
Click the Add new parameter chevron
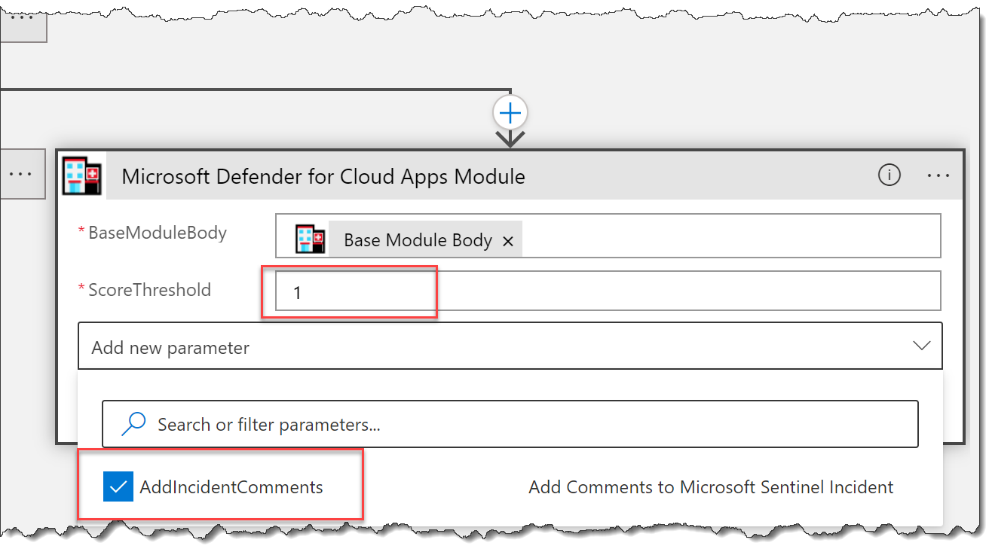tap(921, 346)
